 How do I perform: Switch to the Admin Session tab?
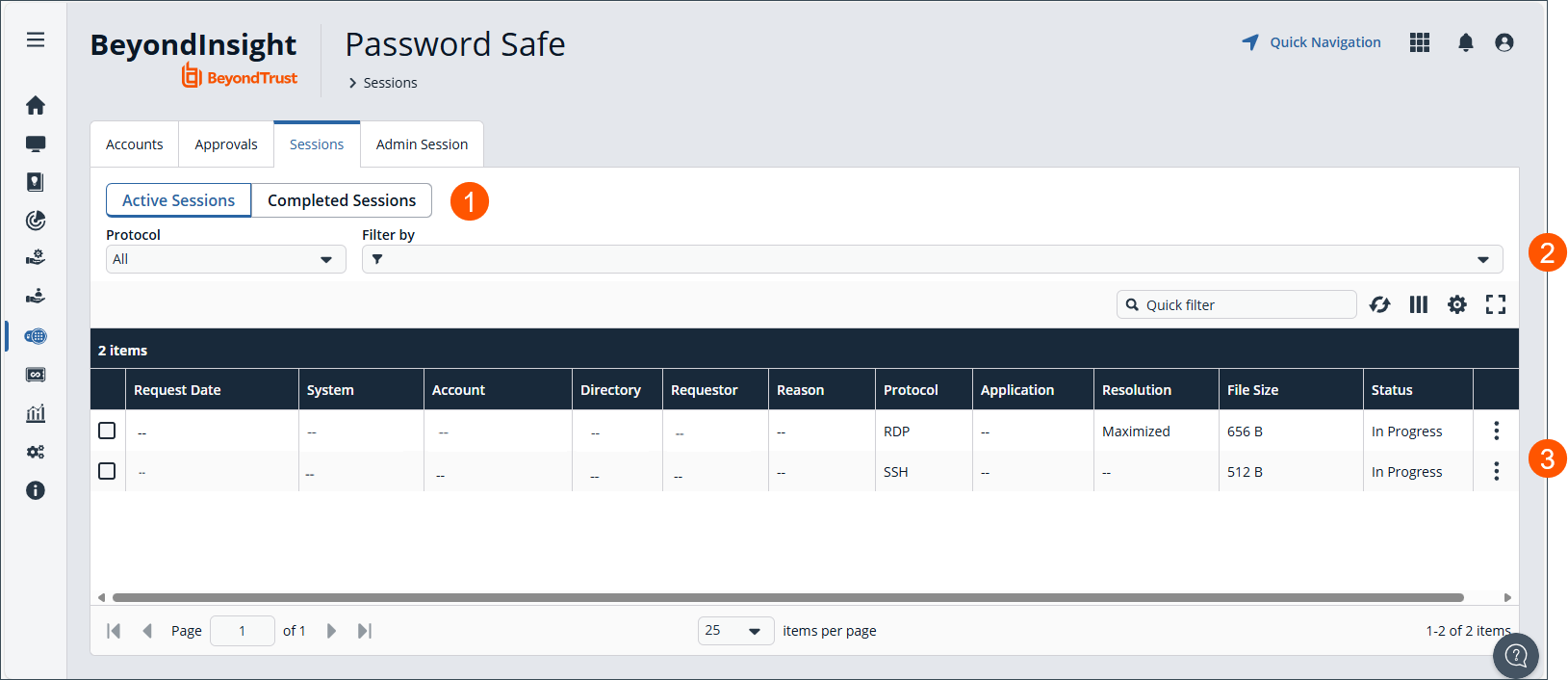click(422, 144)
